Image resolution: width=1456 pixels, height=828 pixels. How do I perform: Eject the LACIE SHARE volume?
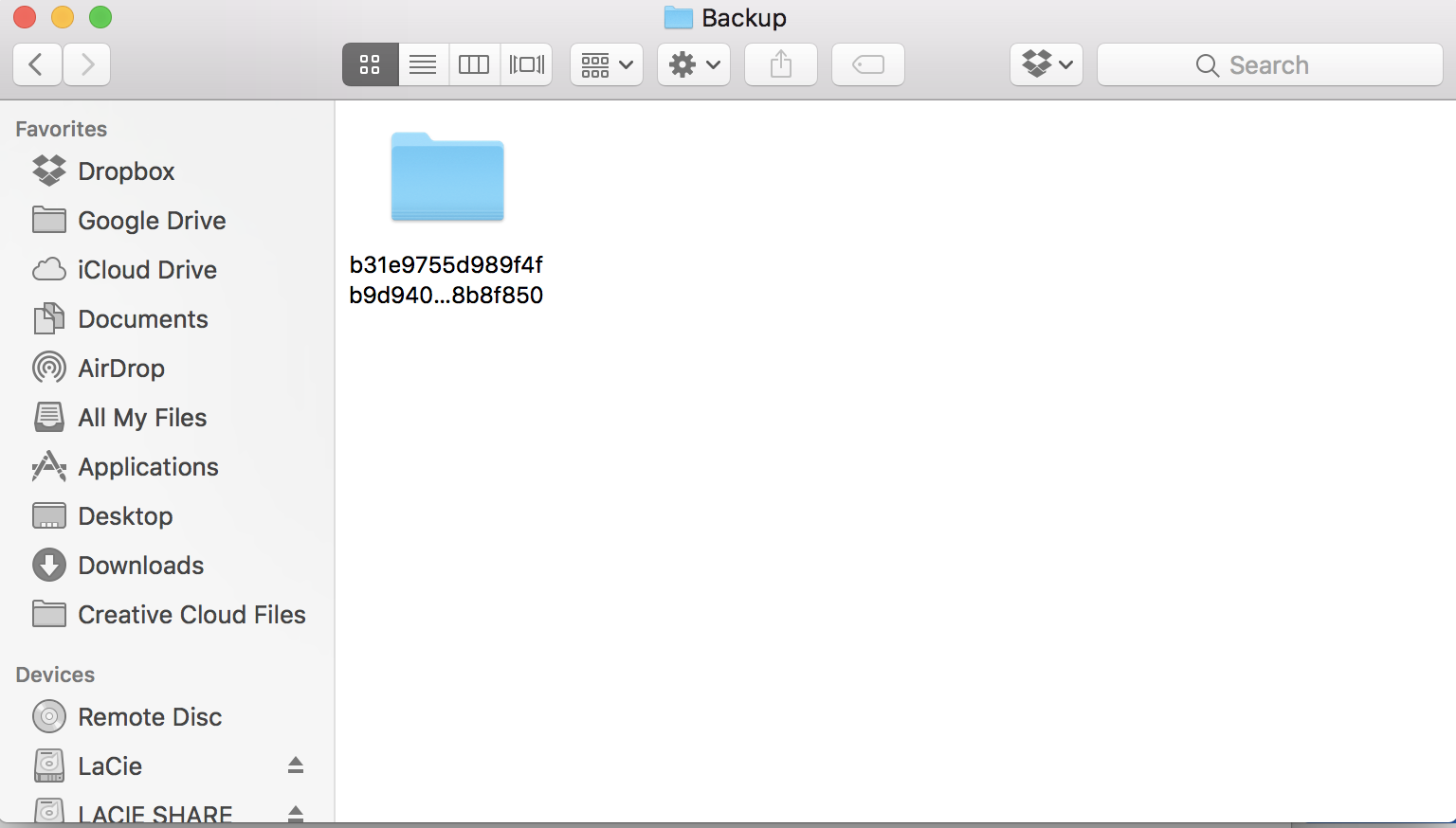click(x=295, y=813)
